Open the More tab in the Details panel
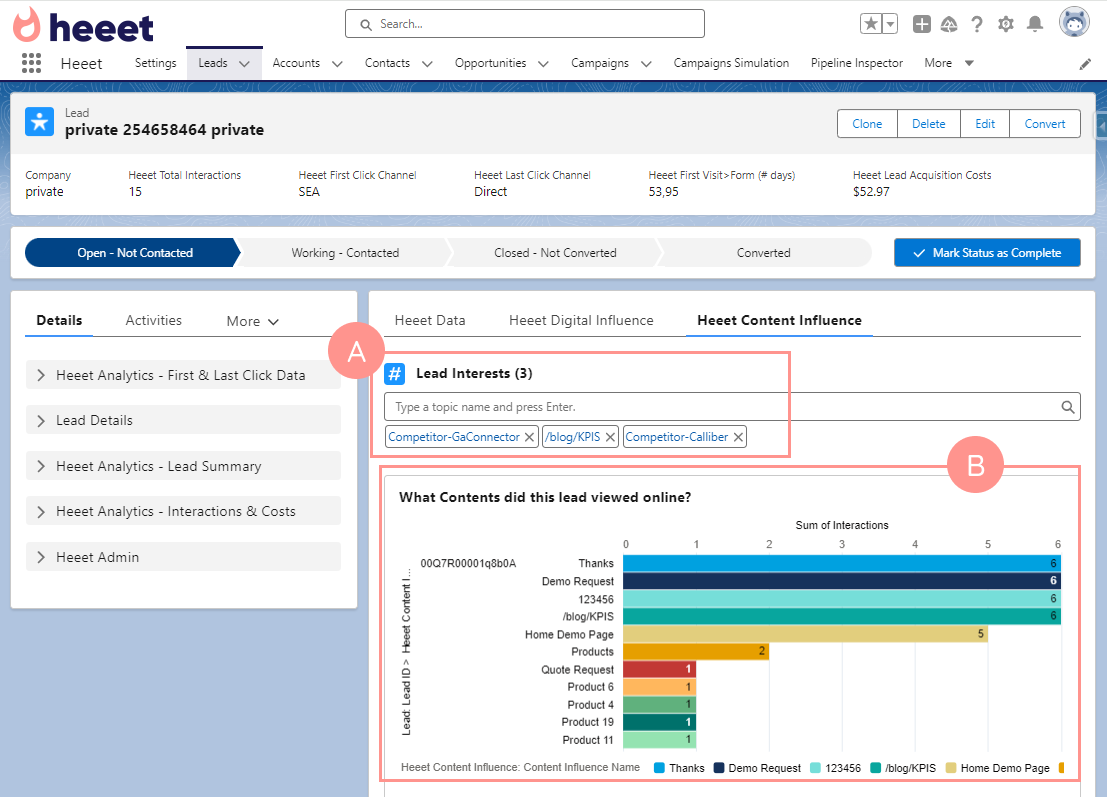The width and height of the screenshot is (1107, 797). coord(253,321)
